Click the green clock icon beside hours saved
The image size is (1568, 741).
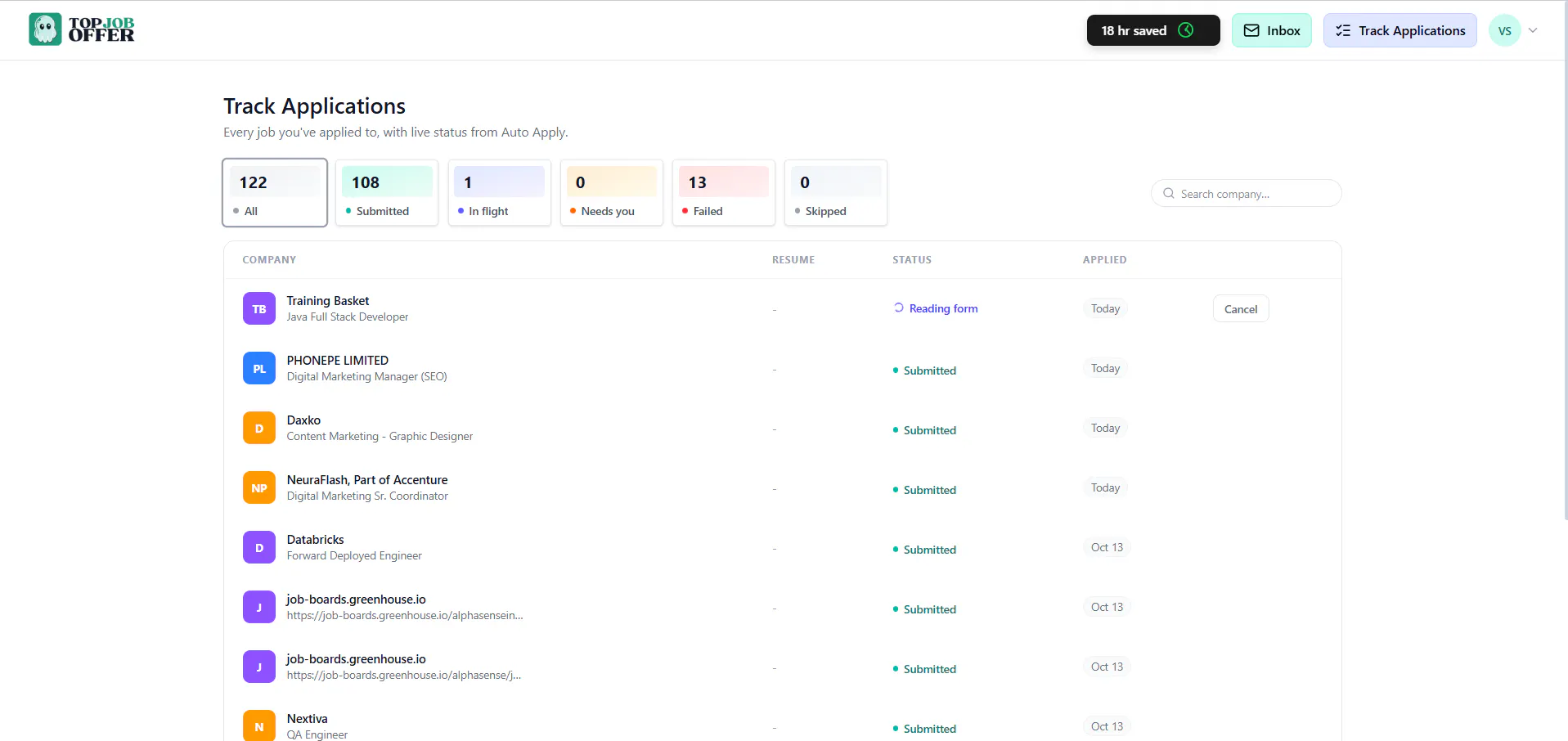[1185, 30]
